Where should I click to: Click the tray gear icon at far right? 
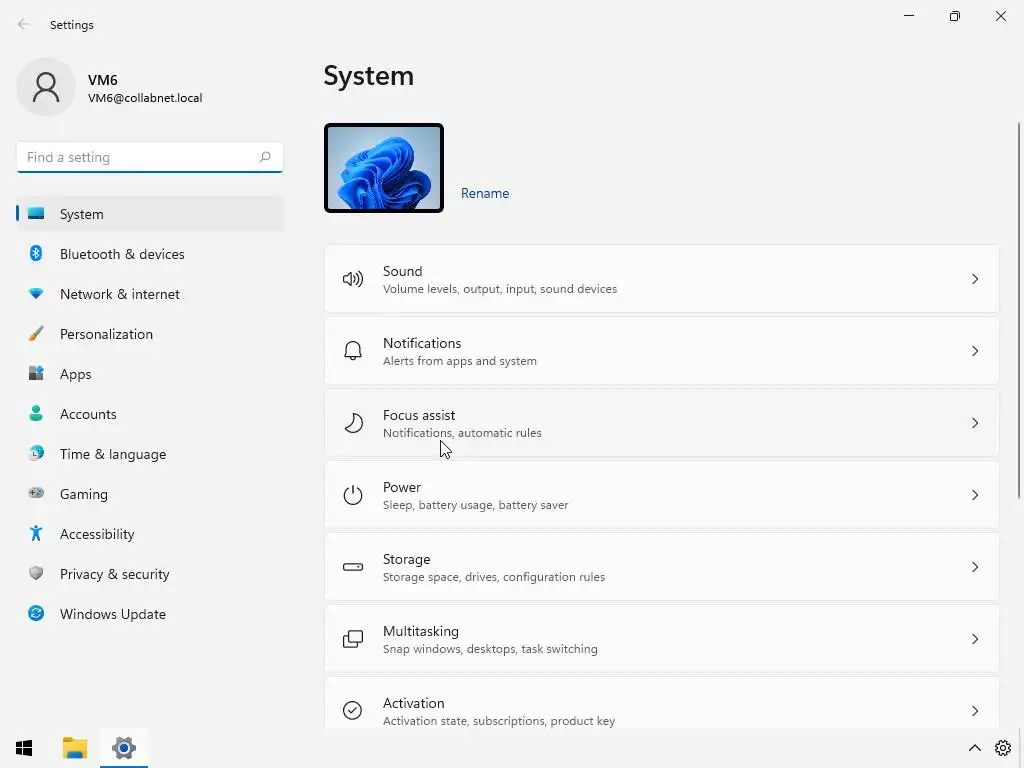tap(1003, 748)
